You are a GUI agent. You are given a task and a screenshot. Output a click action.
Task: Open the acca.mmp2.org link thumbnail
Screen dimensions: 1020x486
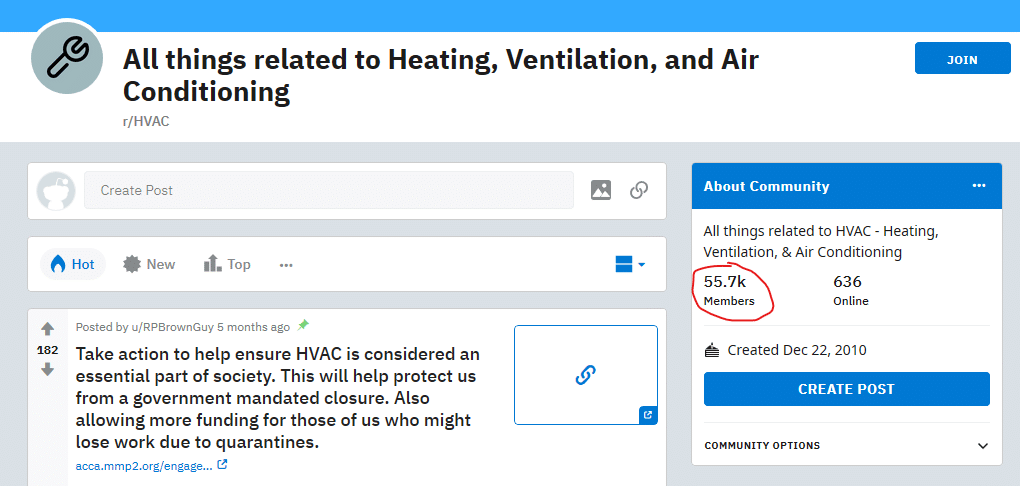[585, 375]
